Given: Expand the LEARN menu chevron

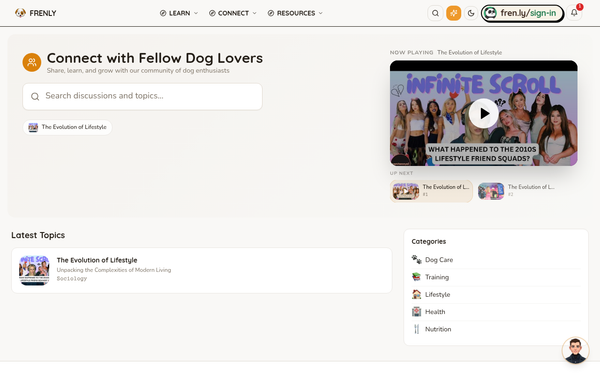Looking at the screenshot, I should click(196, 13).
